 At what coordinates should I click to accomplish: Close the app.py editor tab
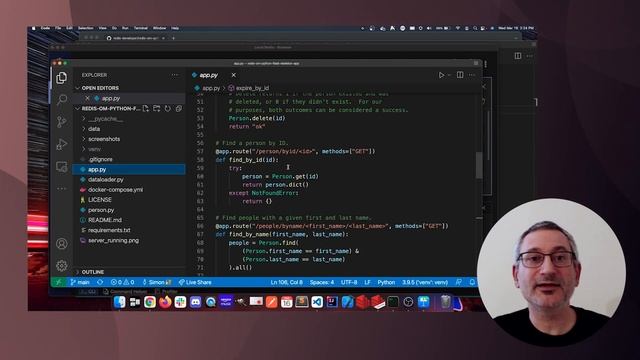tap(233, 75)
